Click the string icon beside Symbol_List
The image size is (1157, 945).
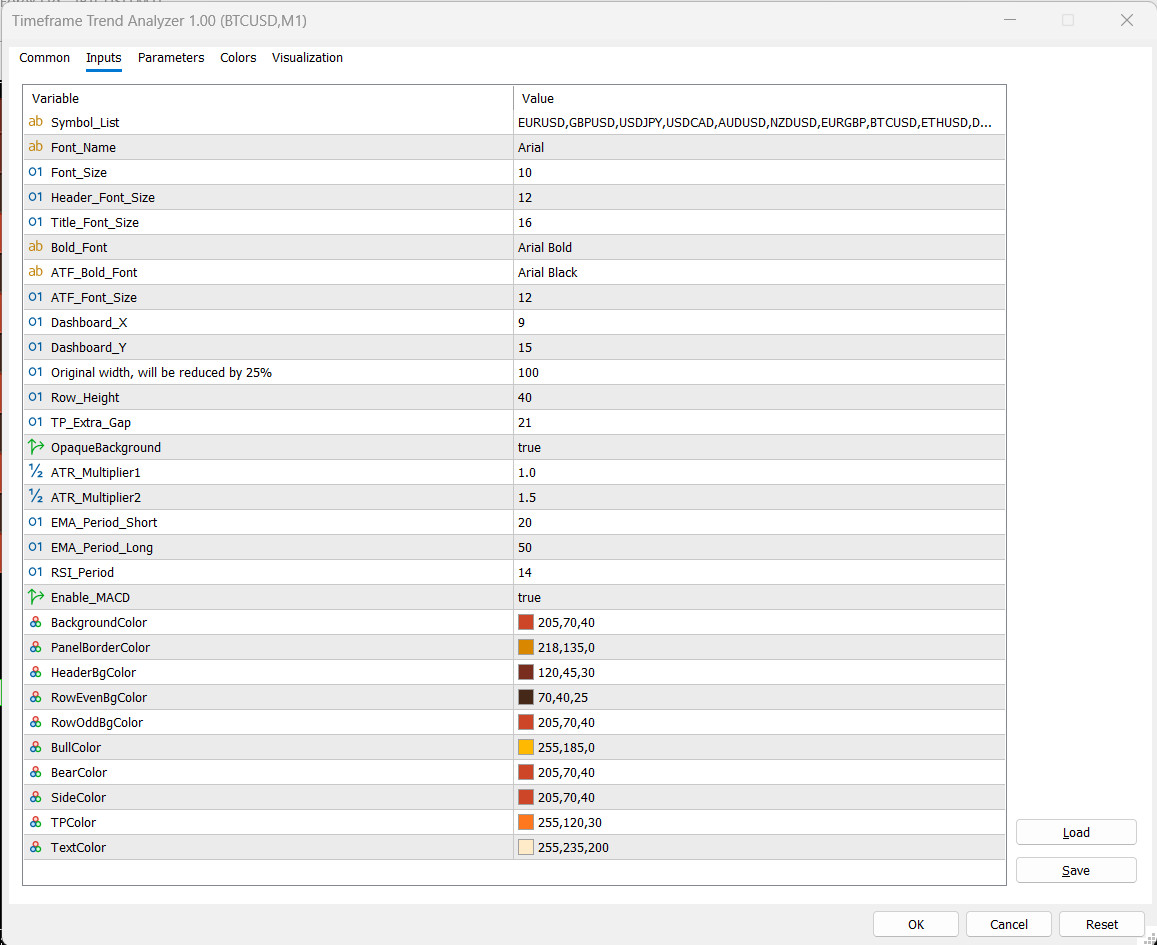click(35, 122)
